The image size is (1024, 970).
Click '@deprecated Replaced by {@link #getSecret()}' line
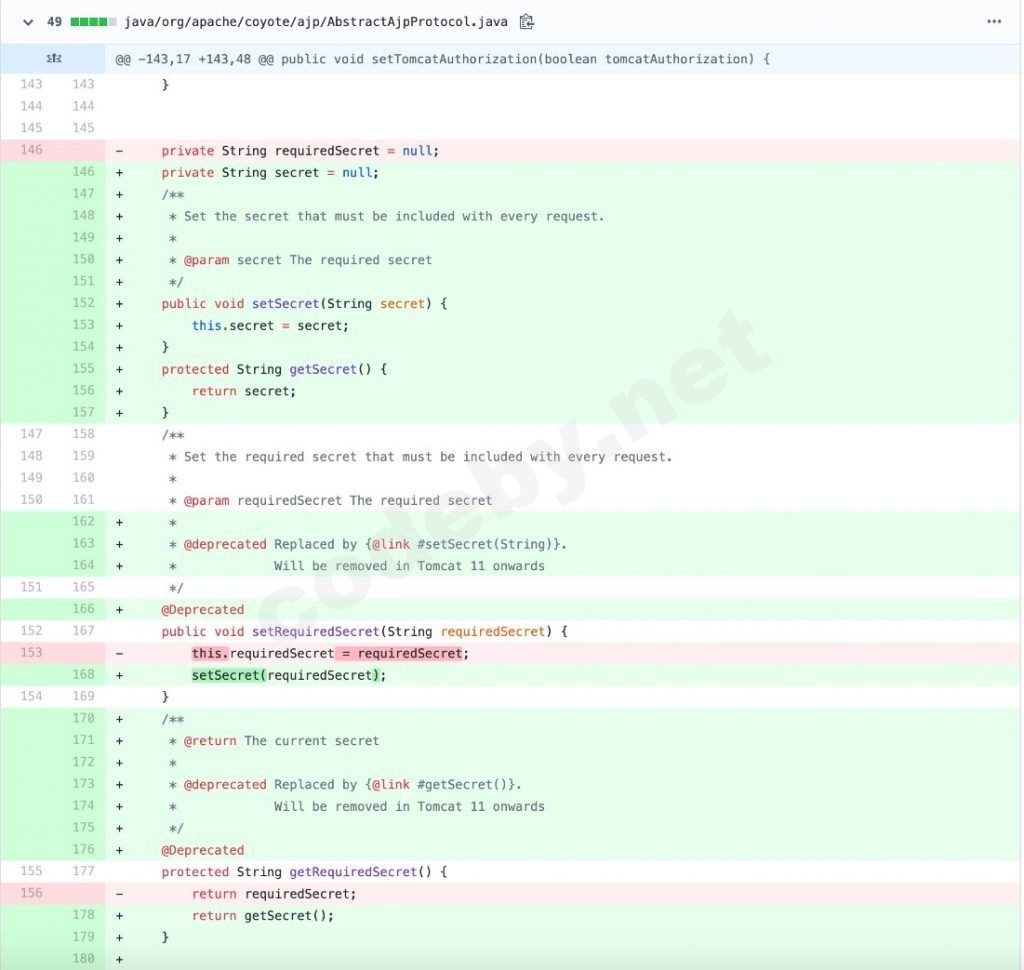(345, 785)
